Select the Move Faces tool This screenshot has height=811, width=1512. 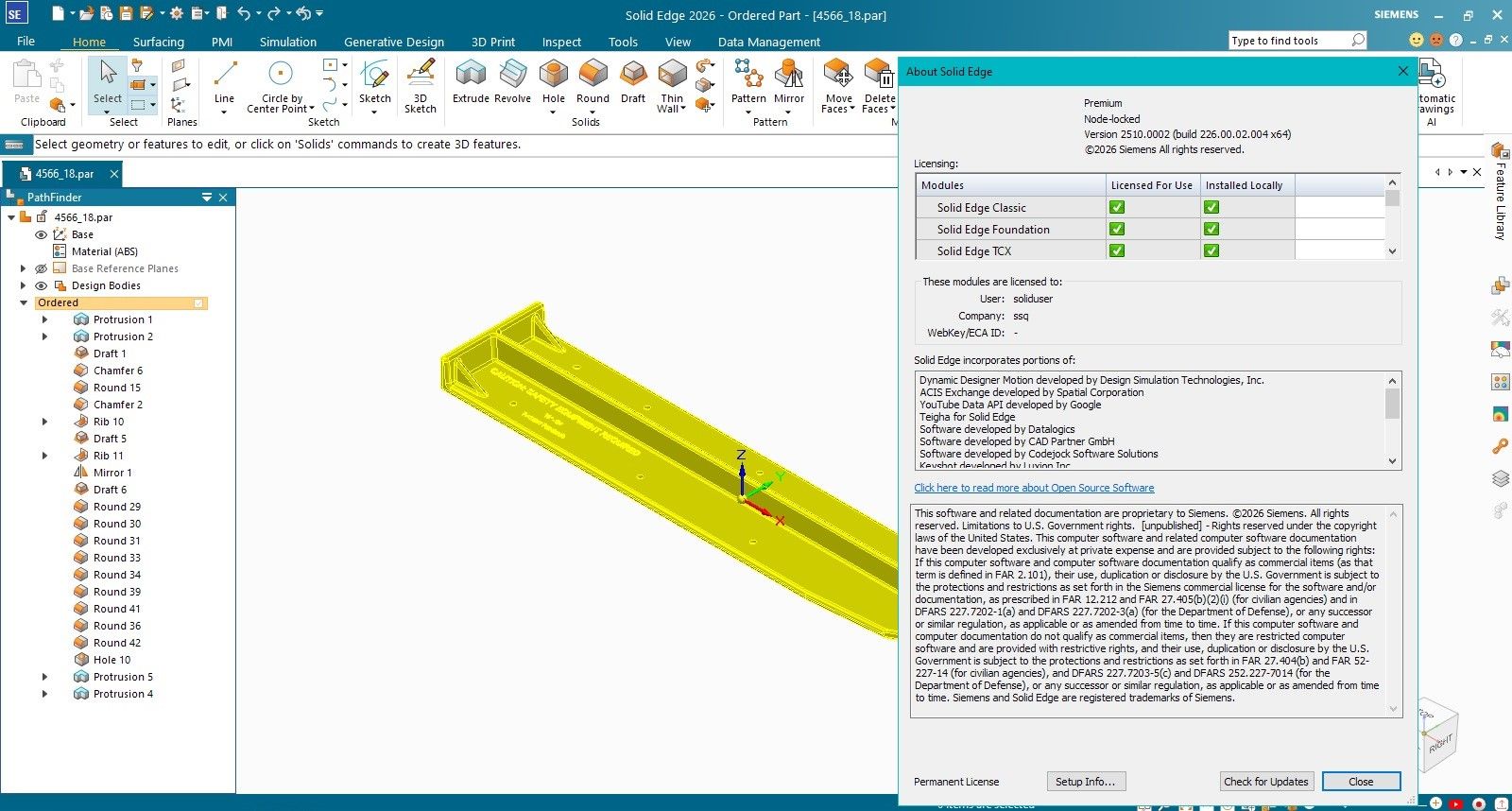pyautogui.click(x=838, y=85)
